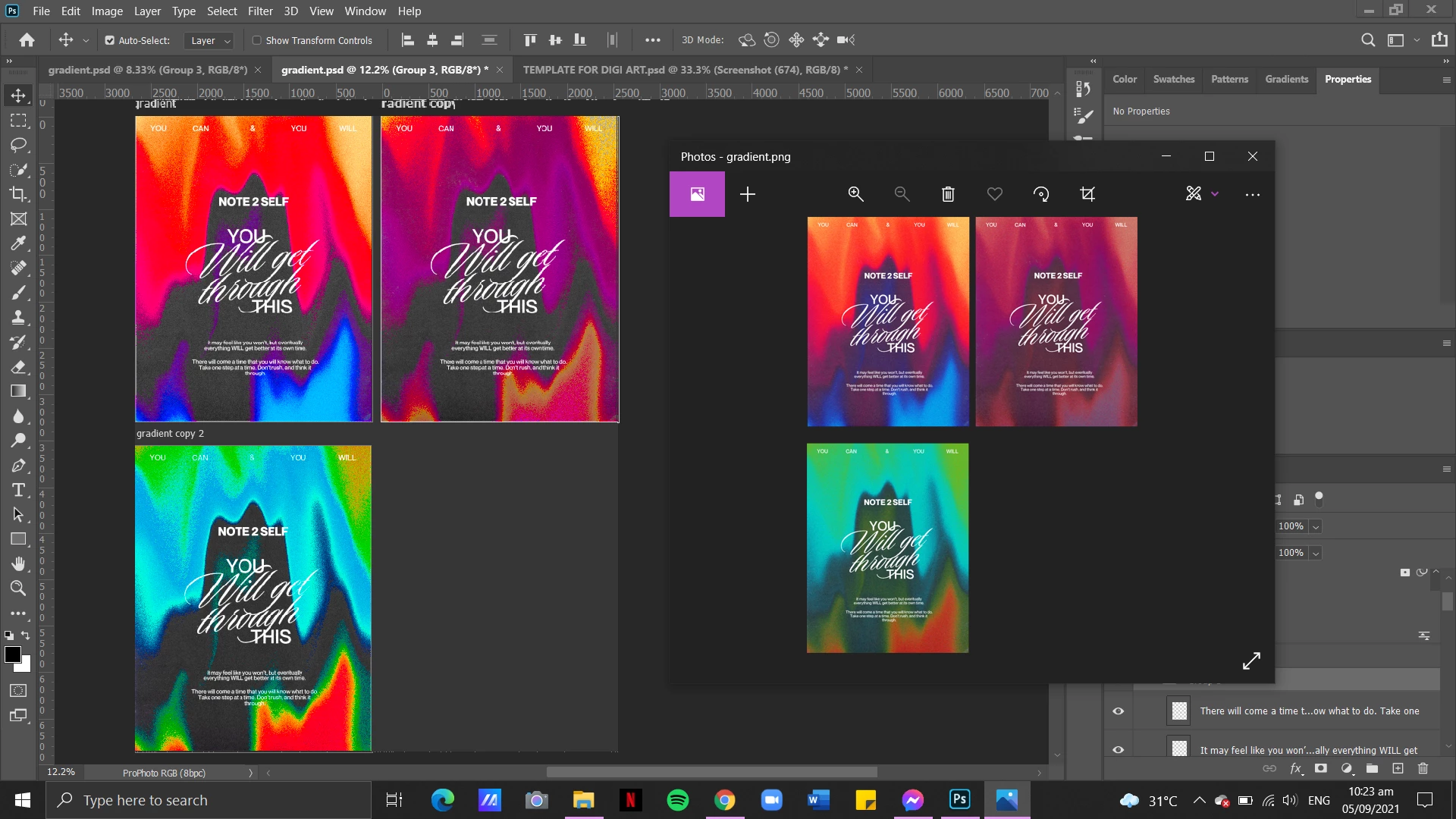This screenshot has width=1456, height=819.
Task: Expand Photos edit and create dropdown
Action: [1215, 194]
